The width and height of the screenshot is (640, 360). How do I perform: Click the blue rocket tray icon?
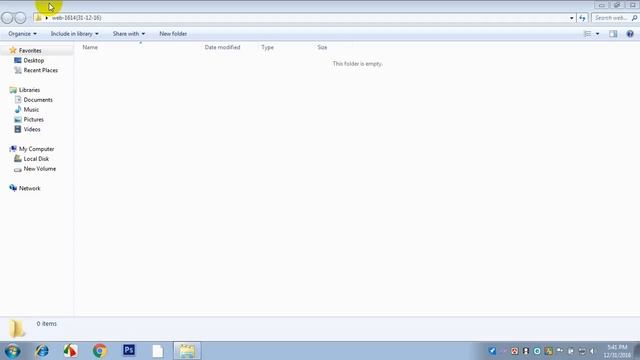(x=492, y=351)
